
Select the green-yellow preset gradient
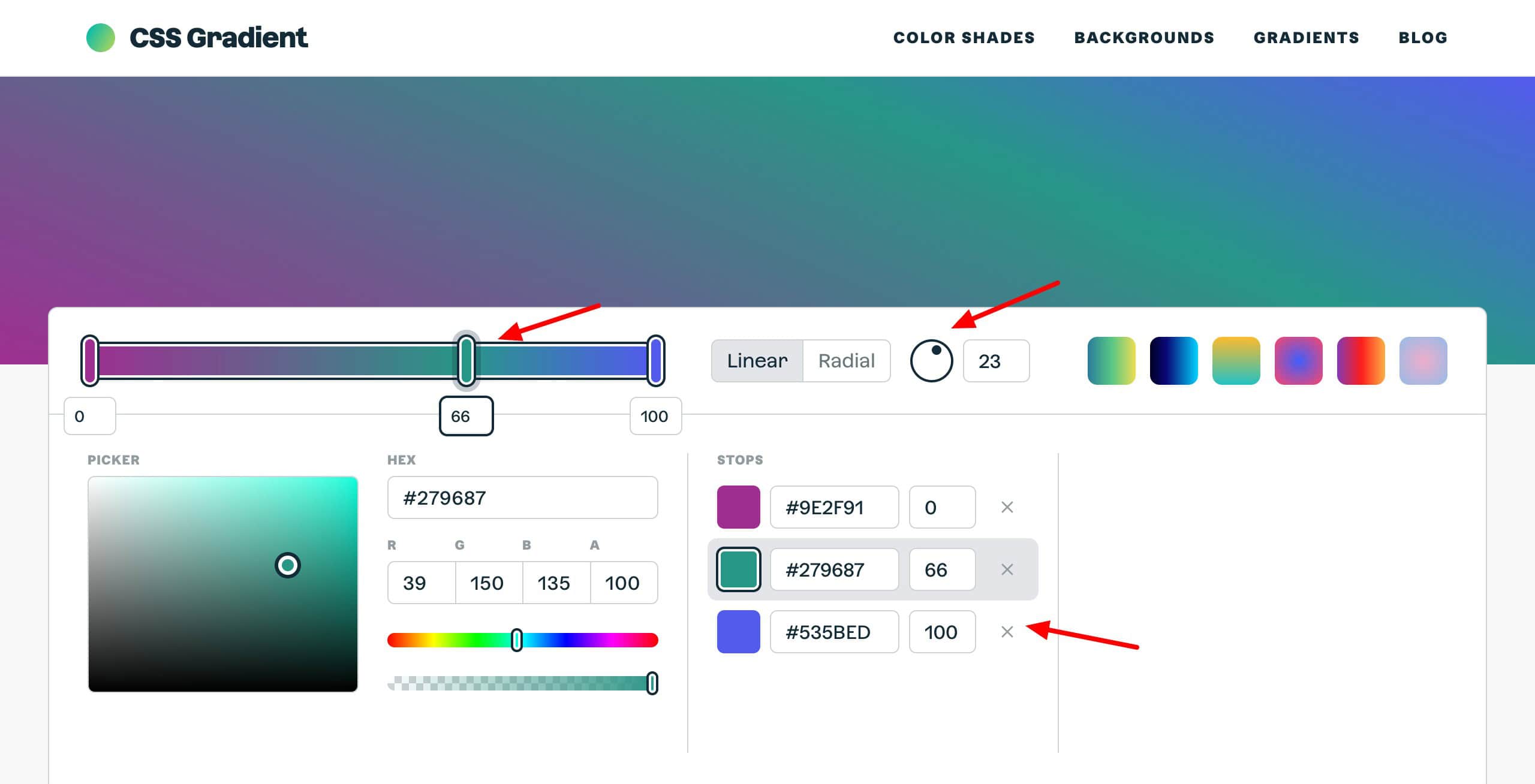(1111, 361)
